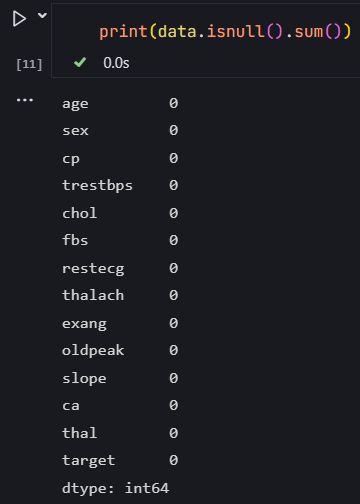
Task: Place cursor on the isnull method text
Action: 236,32
